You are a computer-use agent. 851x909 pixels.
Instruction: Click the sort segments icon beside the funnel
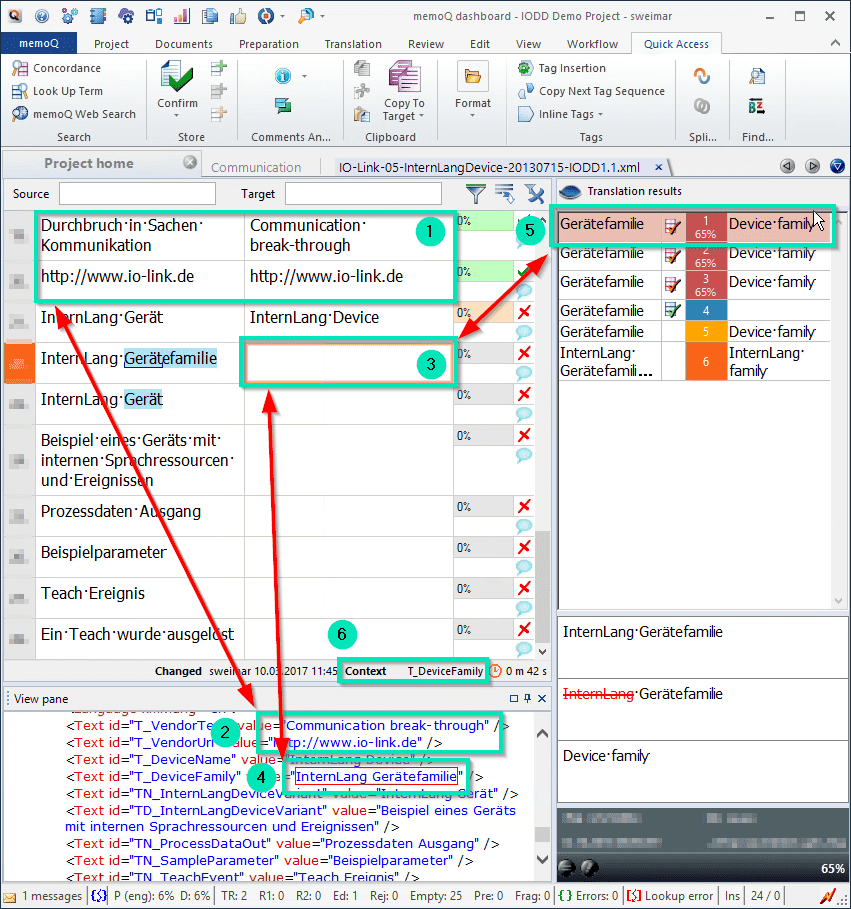pos(505,194)
